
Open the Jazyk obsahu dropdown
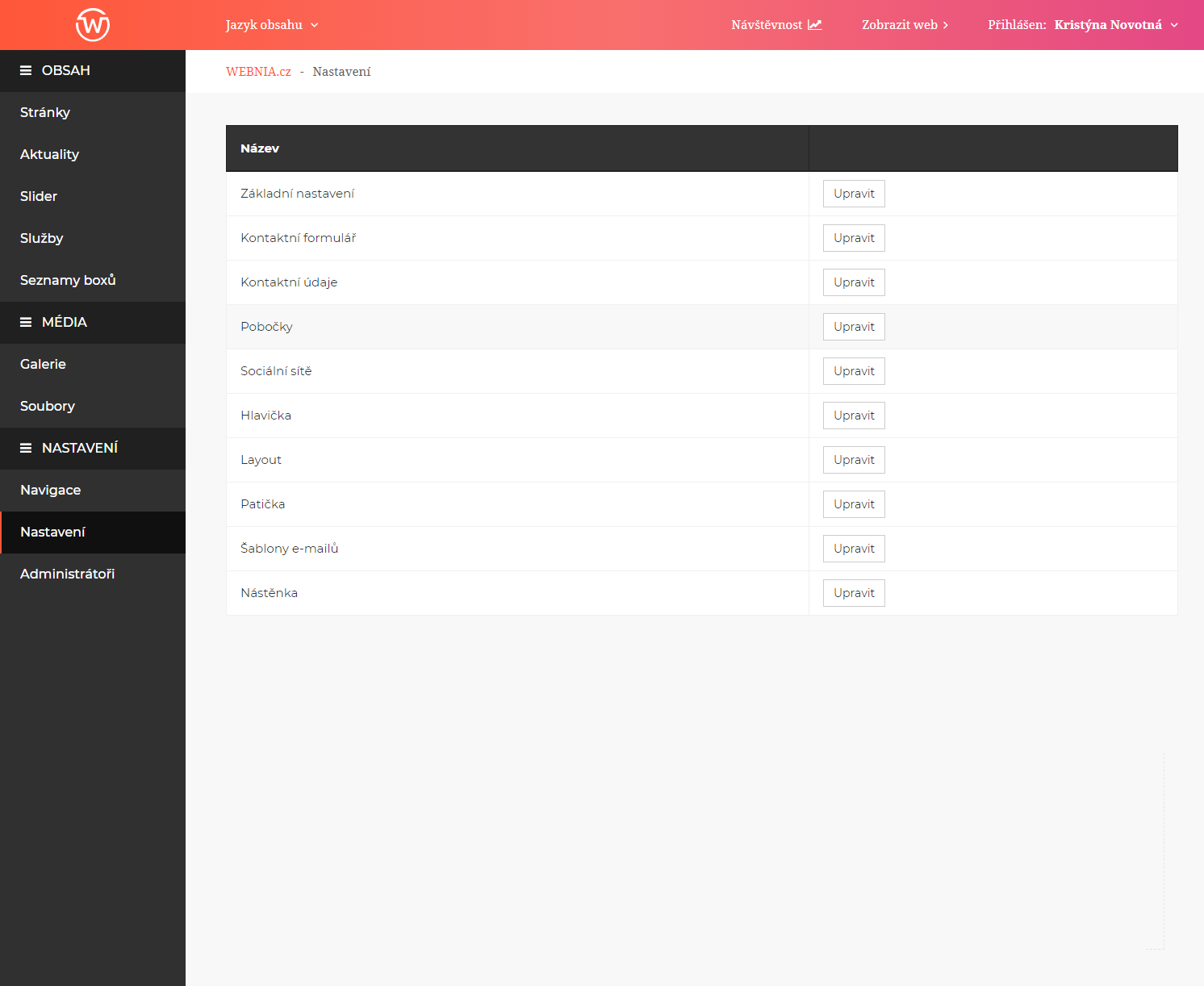point(272,25)
